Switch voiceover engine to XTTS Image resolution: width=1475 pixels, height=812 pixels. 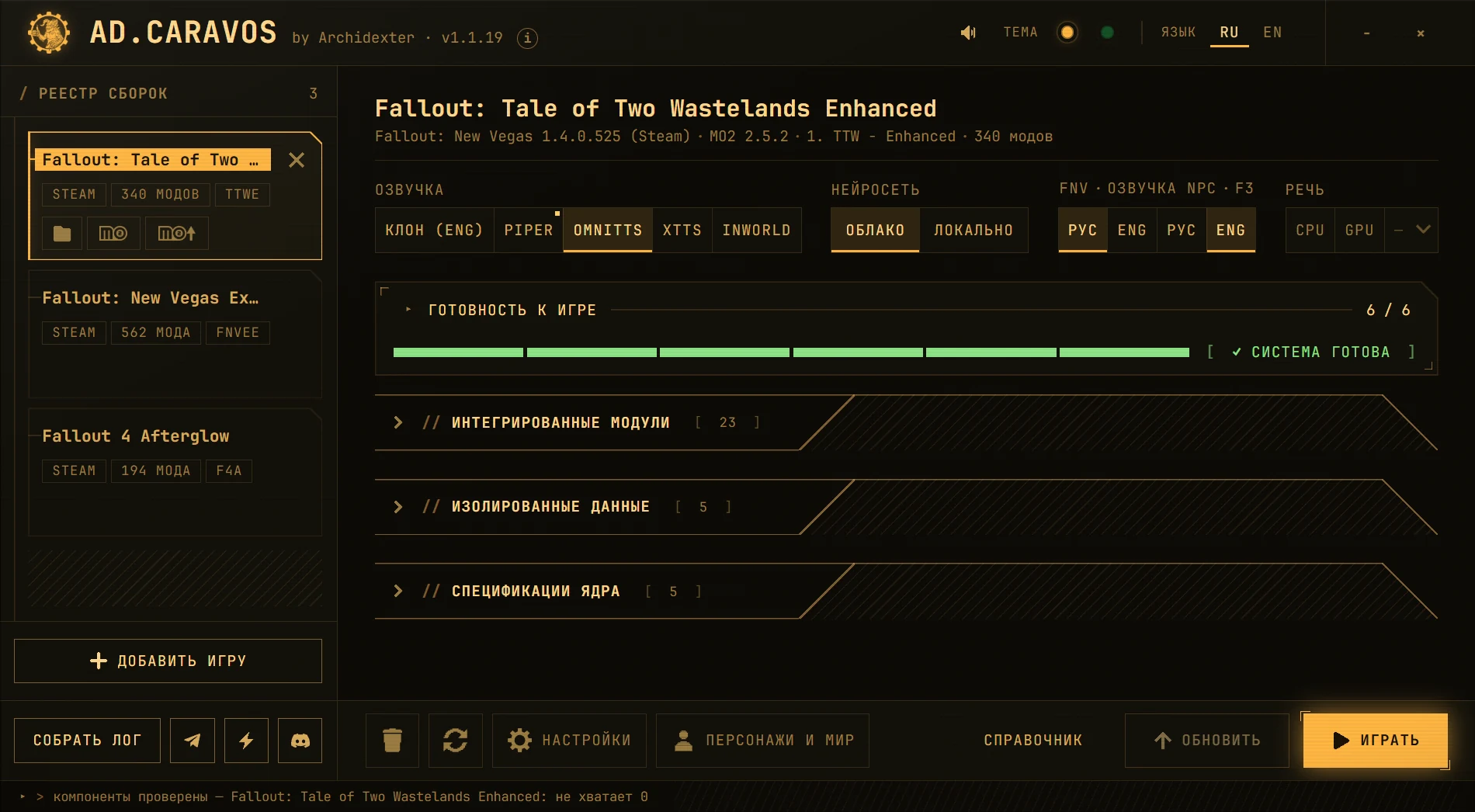point(682,230)
